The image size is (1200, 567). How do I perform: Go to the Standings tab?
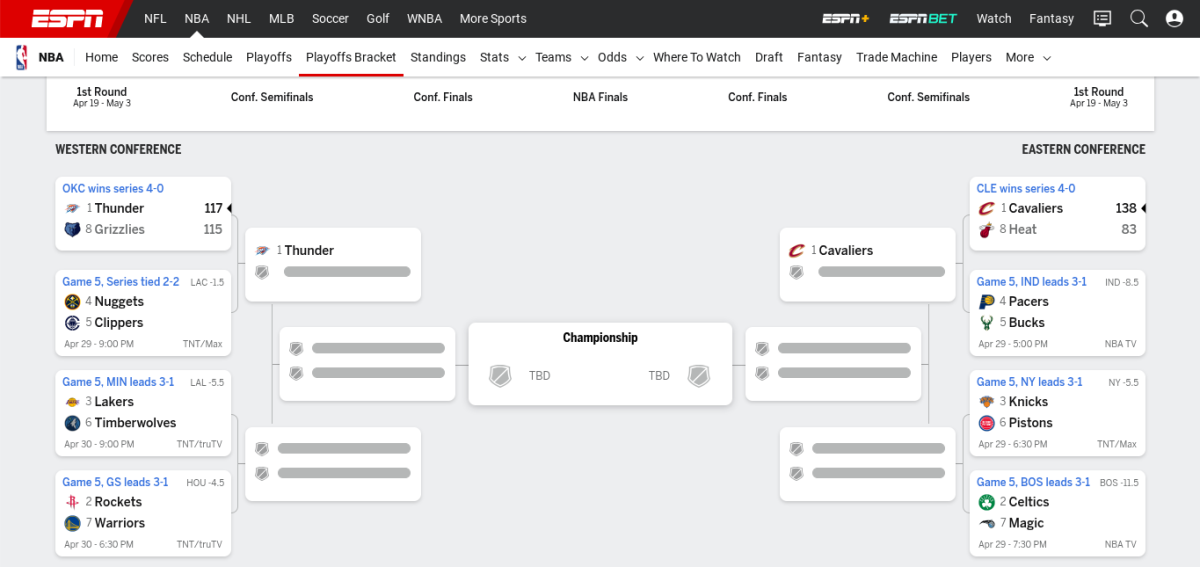pos(438,57)
